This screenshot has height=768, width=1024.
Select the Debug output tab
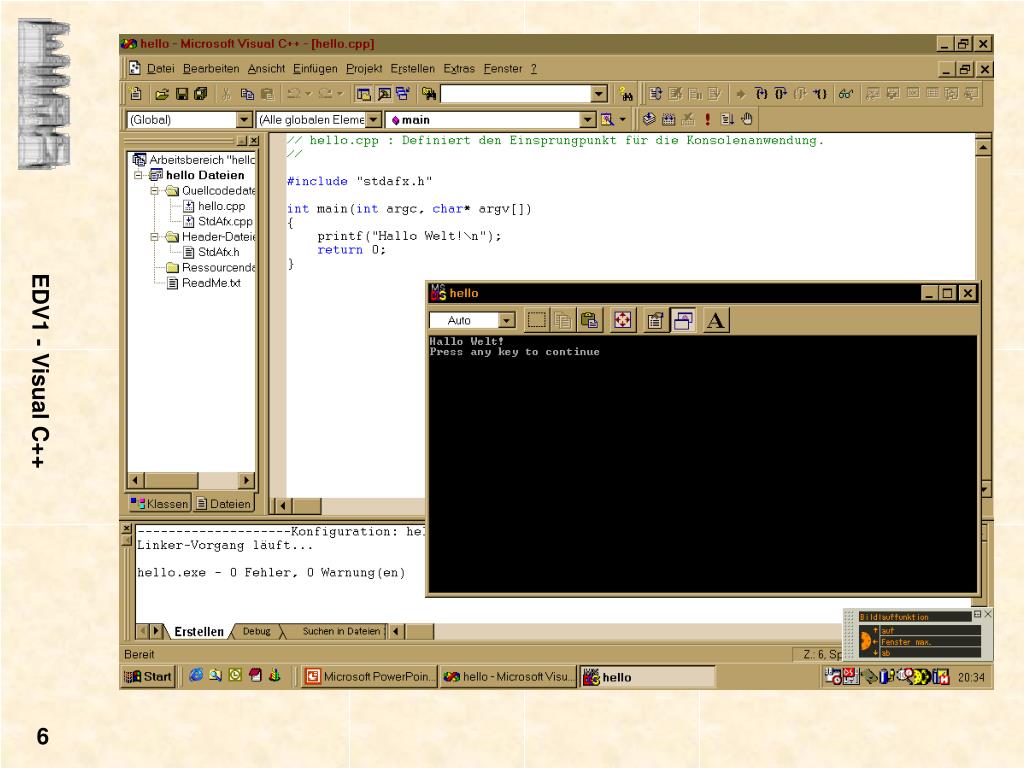tap(257, 632)
